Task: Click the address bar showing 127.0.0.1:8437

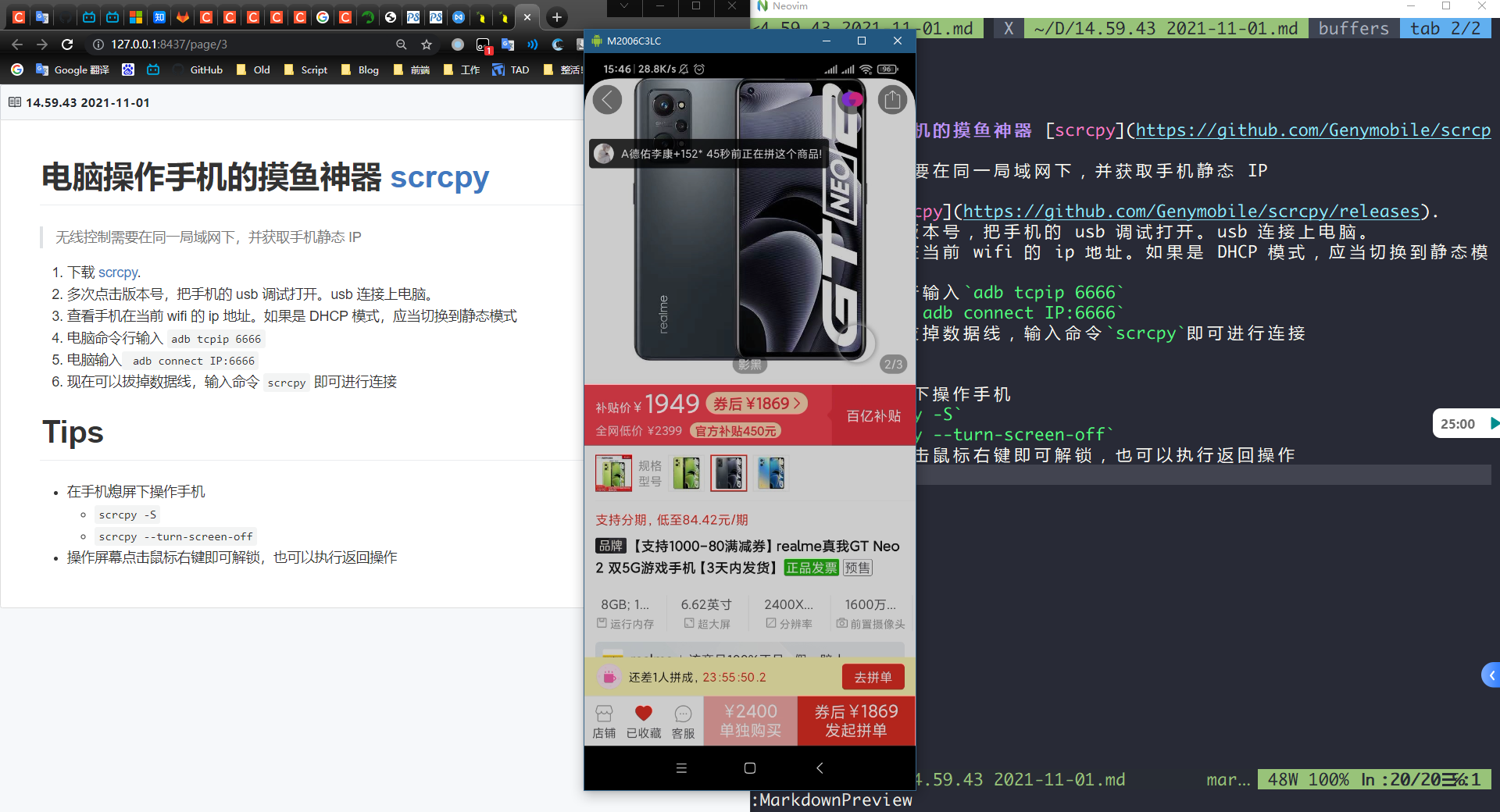Action: point(234,45)
